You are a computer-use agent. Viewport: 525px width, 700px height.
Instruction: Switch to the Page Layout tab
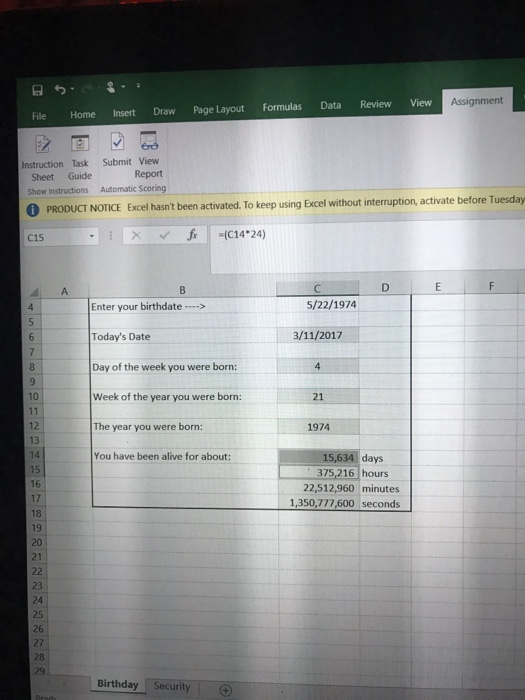point(218,109)
